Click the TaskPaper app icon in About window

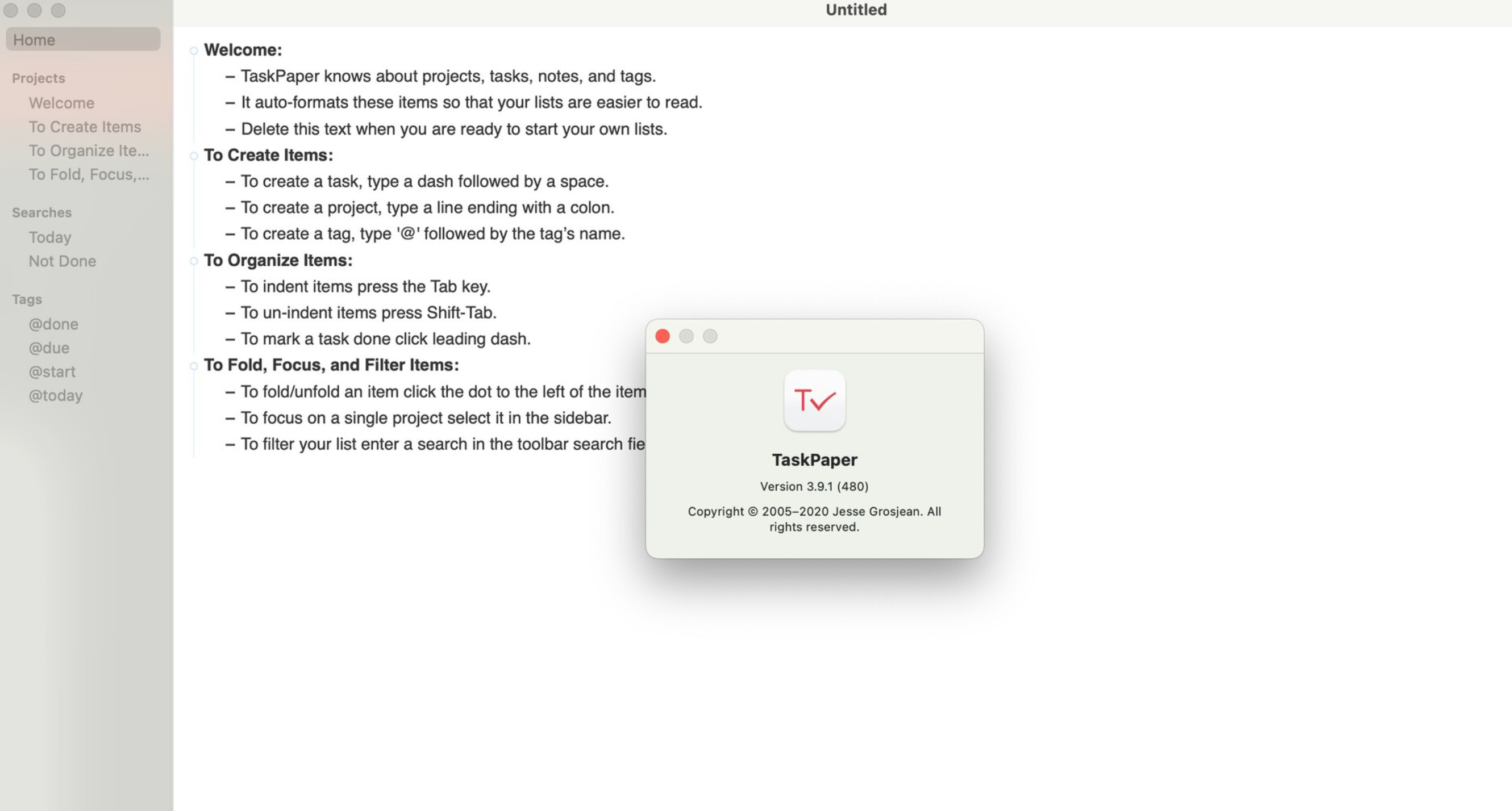coord(815,401)
